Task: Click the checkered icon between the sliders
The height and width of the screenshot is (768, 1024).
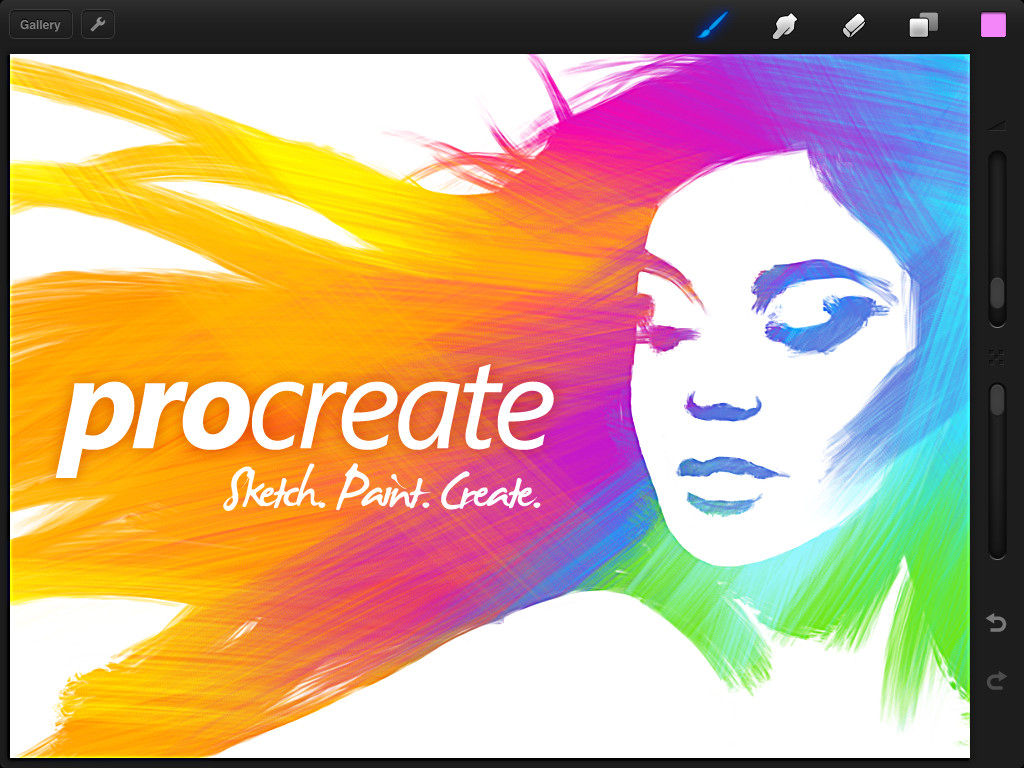Action: tap(997, 356)
